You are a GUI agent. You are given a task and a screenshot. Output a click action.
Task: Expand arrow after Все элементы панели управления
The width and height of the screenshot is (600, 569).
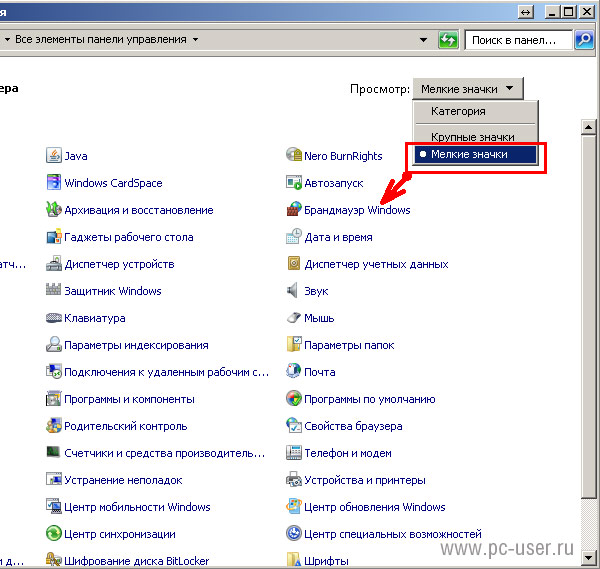tap(196, 39)
